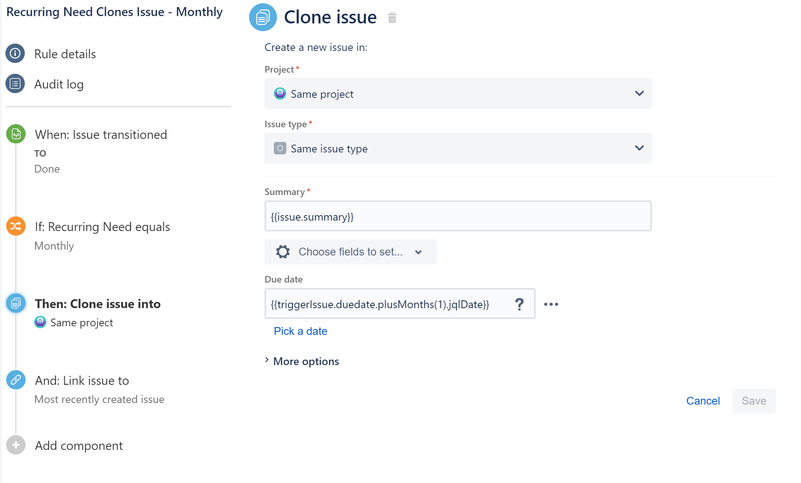Select the green Issue transitioned trigger icon
This screenshot has height=483, width=801.
(16, 134)
